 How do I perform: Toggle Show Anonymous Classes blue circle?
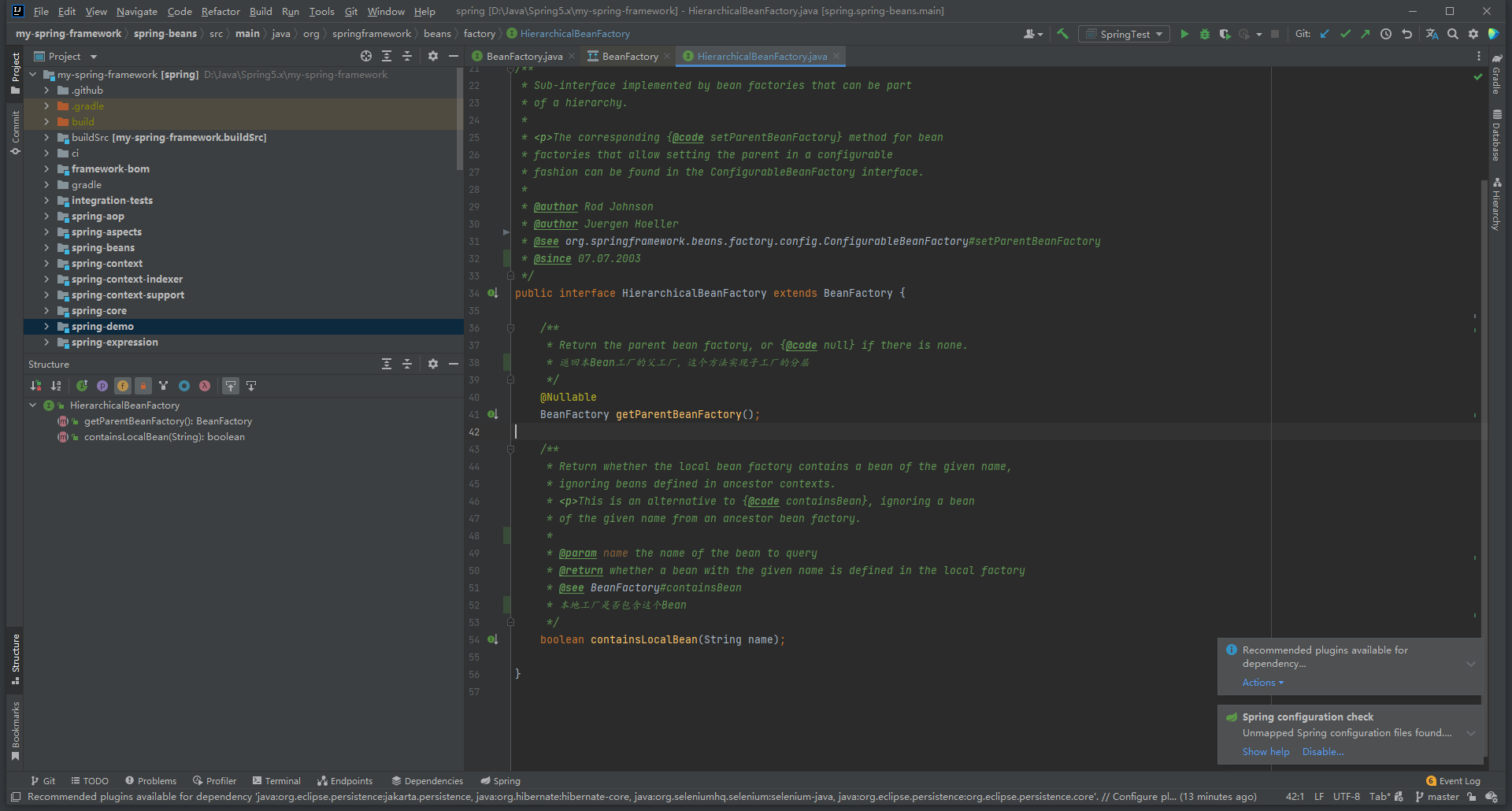point(184,386)
